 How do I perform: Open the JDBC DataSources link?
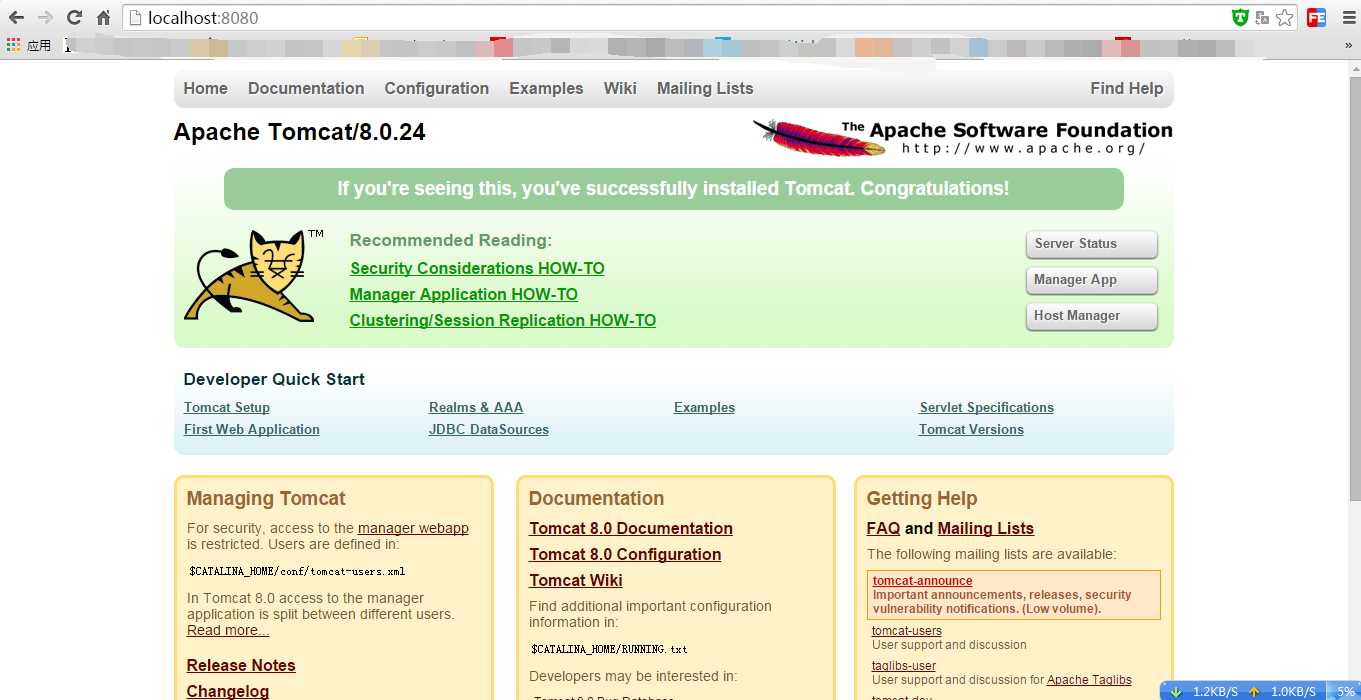coord(489,429)
